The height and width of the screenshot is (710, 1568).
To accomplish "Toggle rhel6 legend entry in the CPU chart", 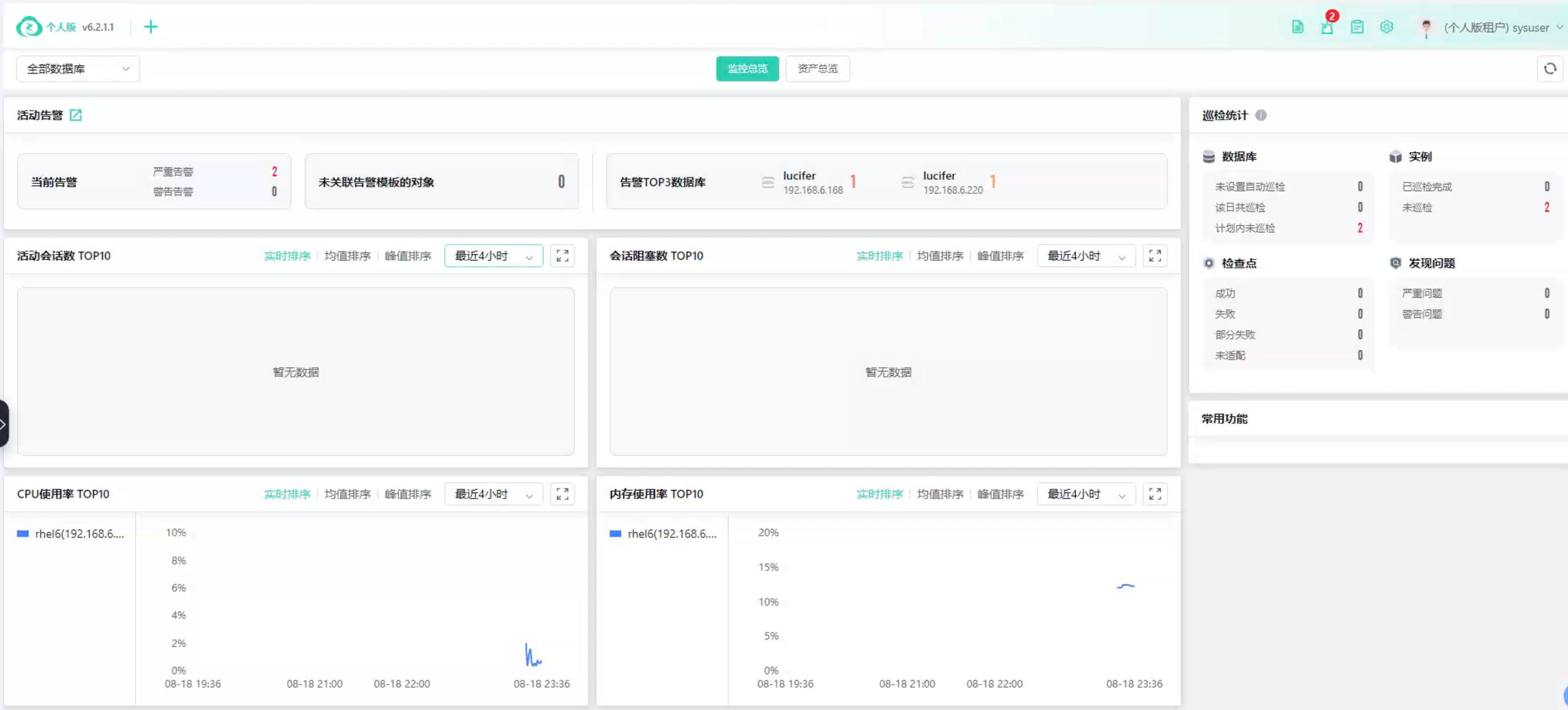I will click(79, 533).
